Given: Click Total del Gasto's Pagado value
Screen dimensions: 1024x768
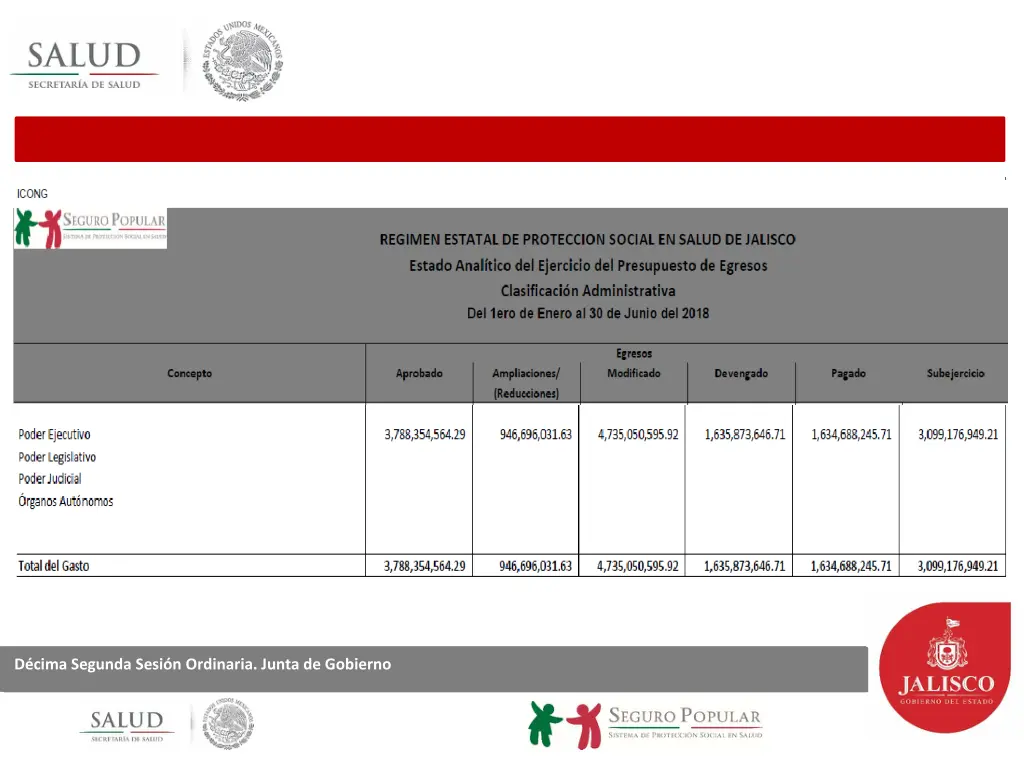Looking at the screenshot, I should point(851,566).
